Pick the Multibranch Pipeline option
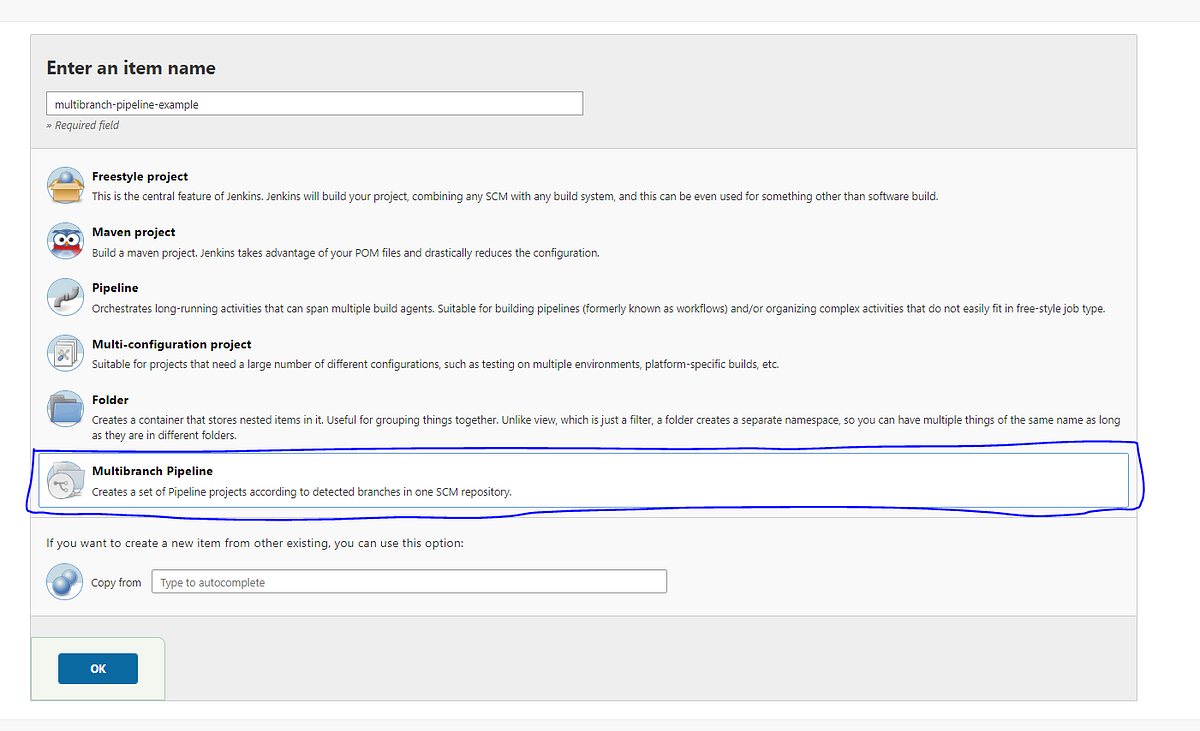Image resolution: width=1200 pixels, height=731 pixels. click(153, 471)
